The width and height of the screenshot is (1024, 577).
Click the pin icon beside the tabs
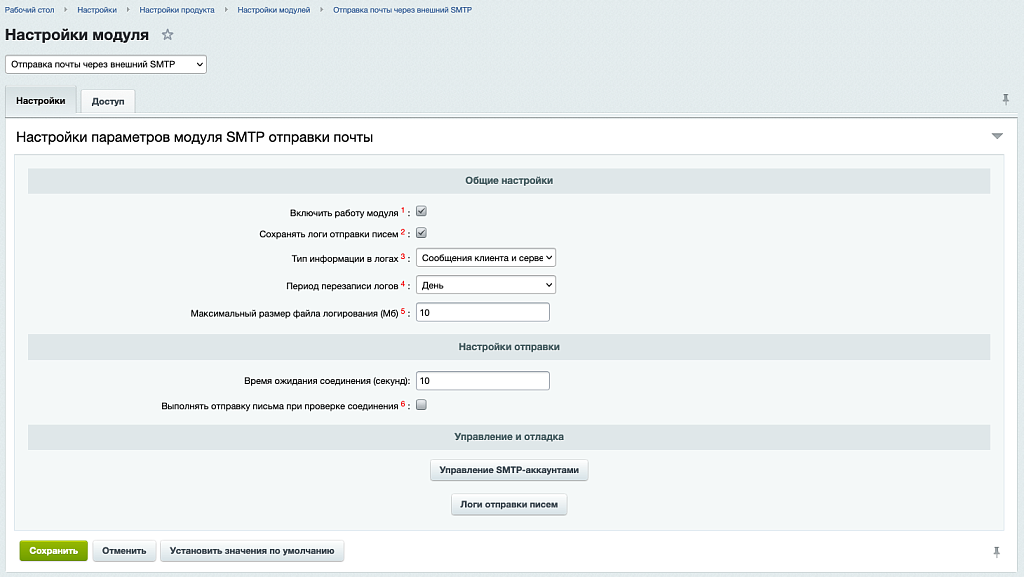(x=1005, y=99)
